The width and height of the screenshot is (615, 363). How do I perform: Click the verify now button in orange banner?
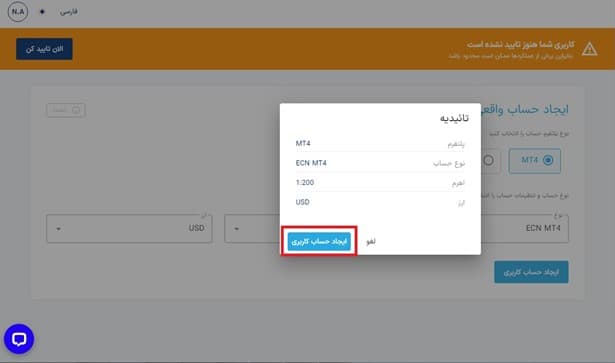(x=44, y=49)
